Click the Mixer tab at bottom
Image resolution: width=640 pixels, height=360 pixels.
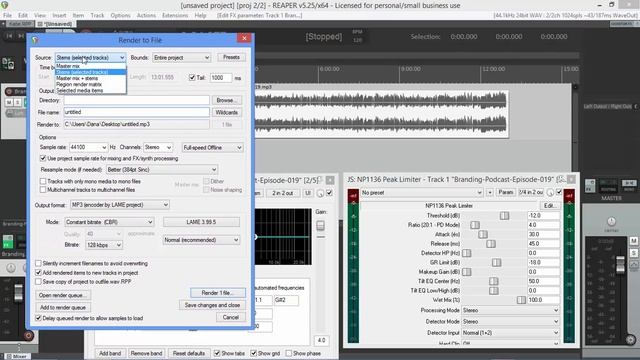coord(16,356)
